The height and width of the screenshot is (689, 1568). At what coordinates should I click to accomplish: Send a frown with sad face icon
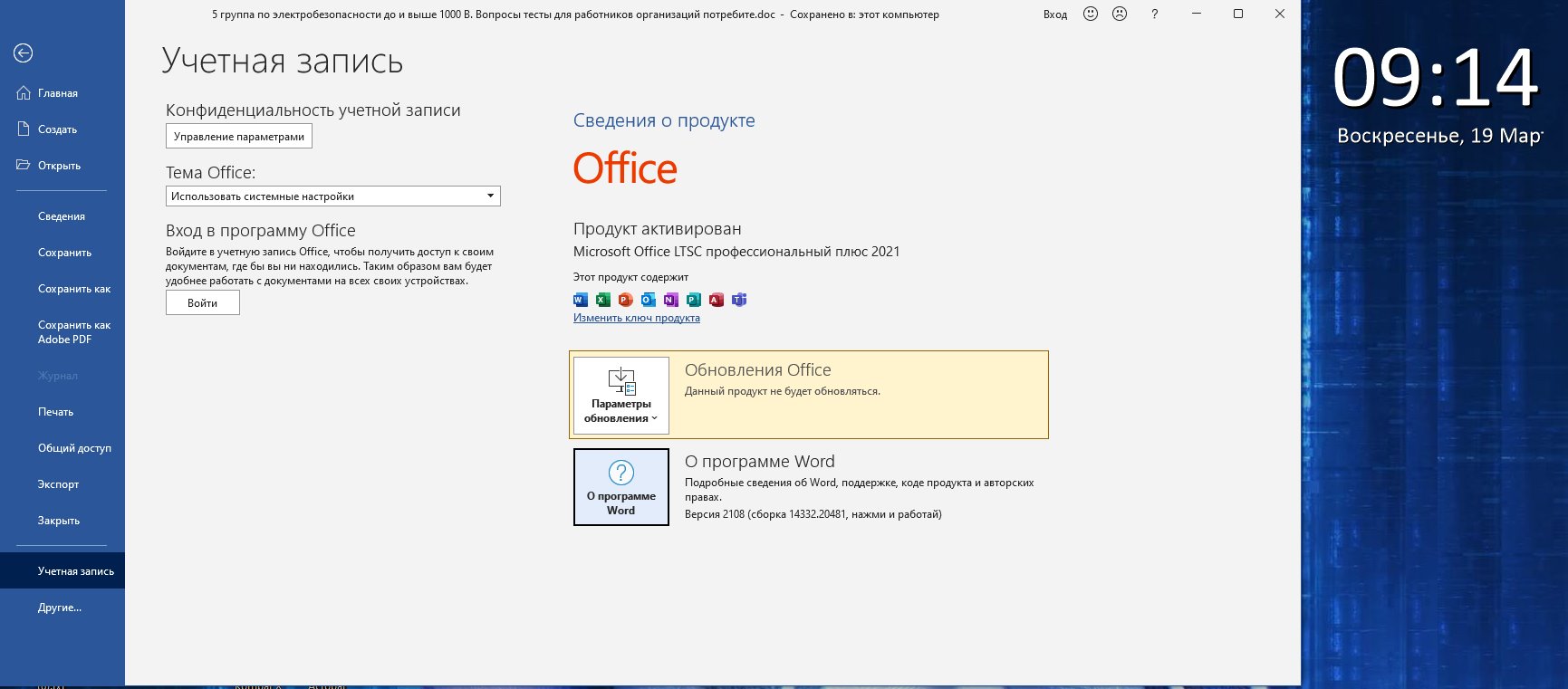point(1120,14)
